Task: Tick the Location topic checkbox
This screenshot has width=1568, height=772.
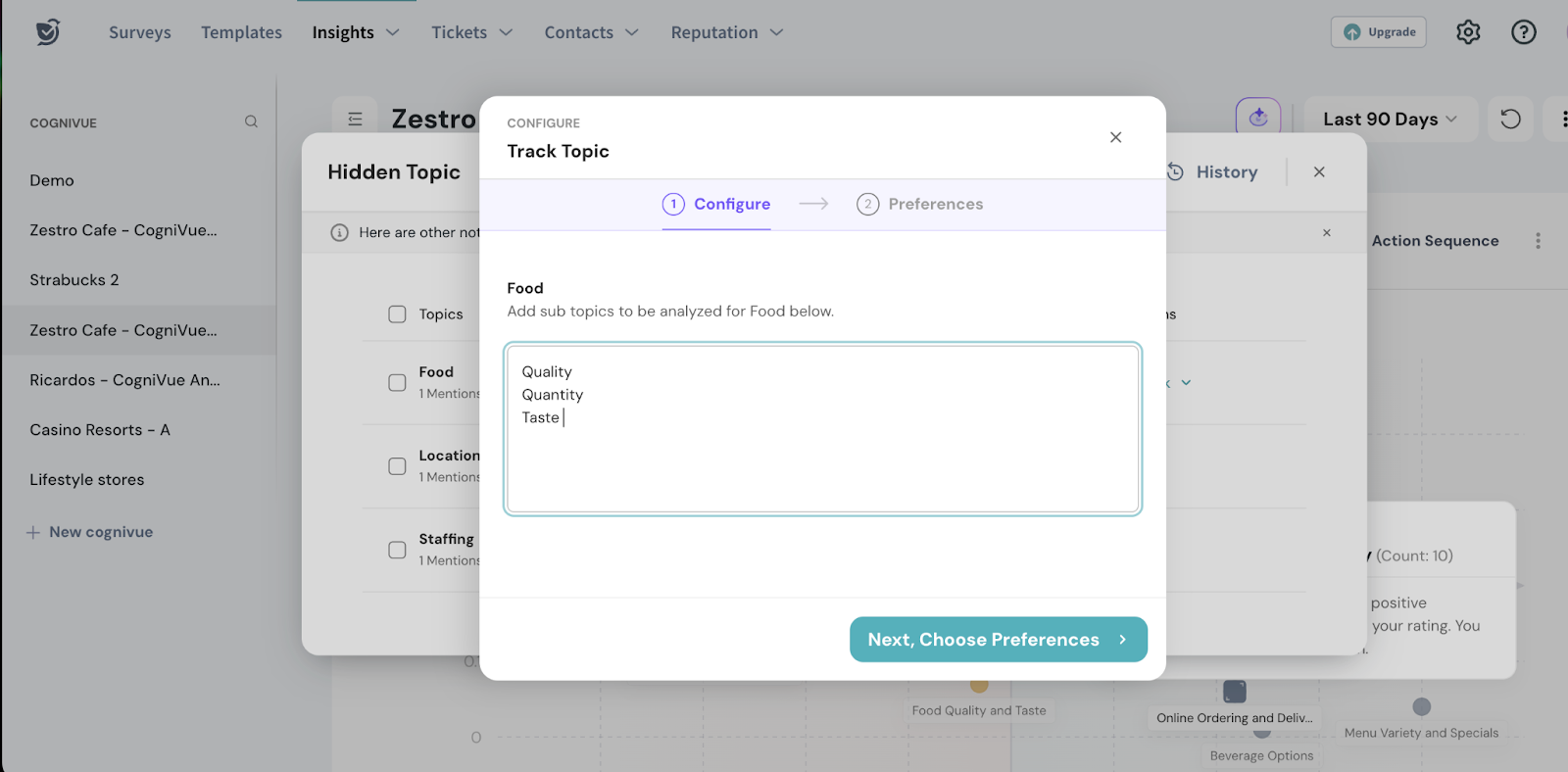Action: pos(397,466)
